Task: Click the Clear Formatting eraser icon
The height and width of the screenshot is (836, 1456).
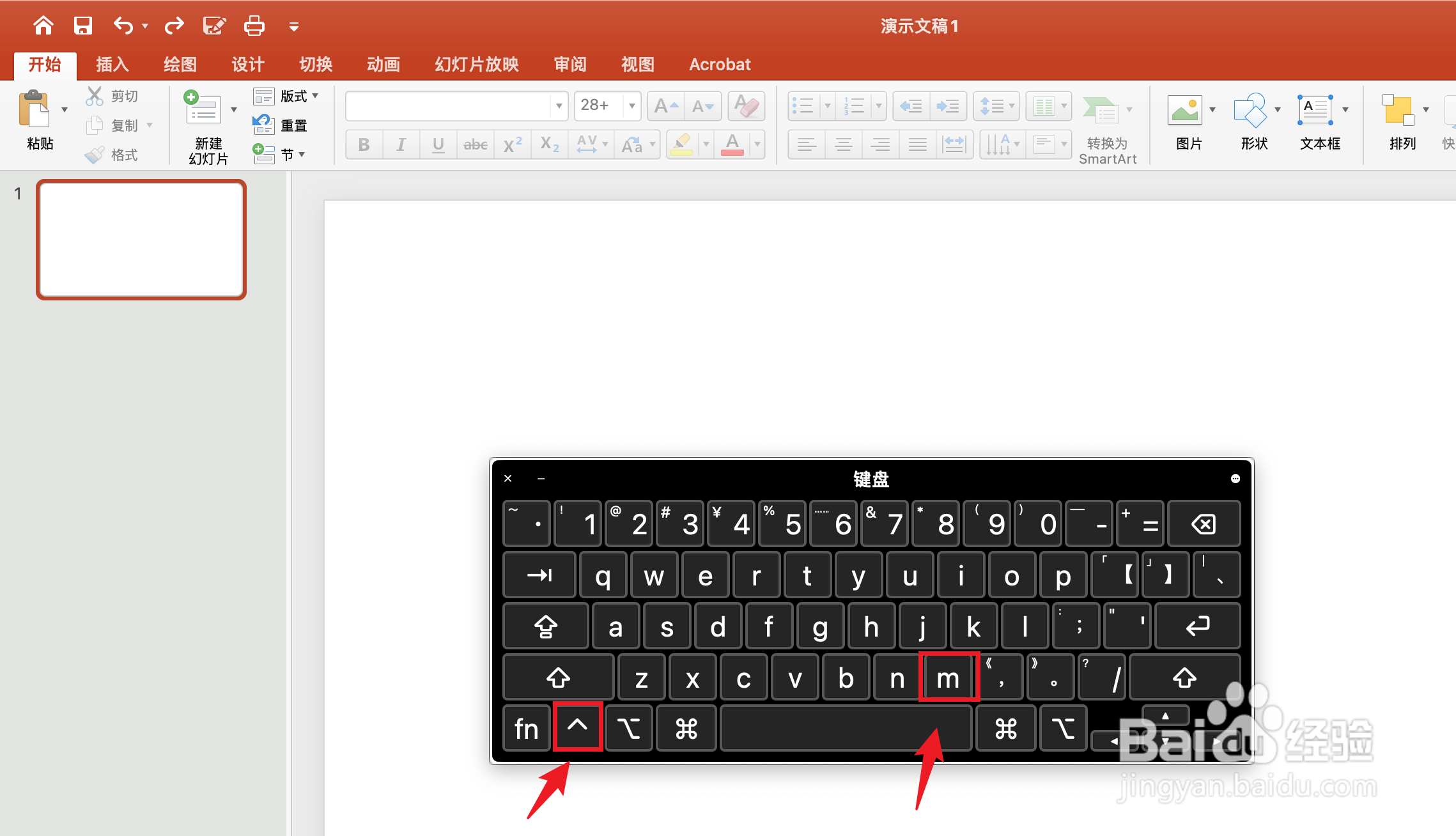Action: (746, 105)
